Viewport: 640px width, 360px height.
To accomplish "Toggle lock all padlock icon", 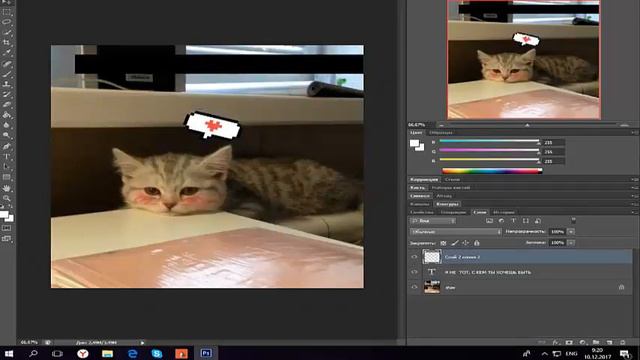I will (476, 243).
